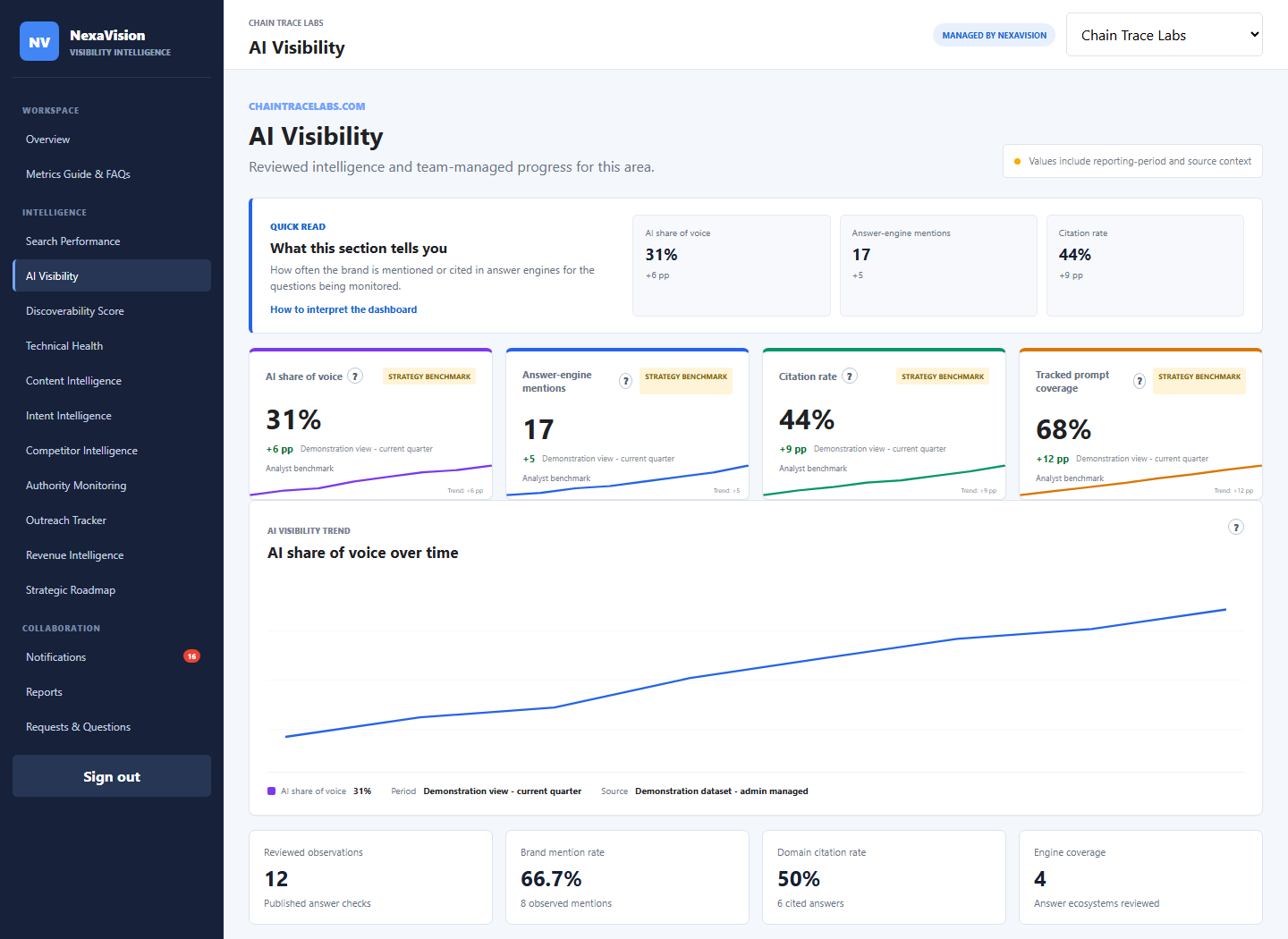Click the blue Answer-engine mentions sparkline
The width and height of the screenshot is (1288, 939).
tap(627, 481)
